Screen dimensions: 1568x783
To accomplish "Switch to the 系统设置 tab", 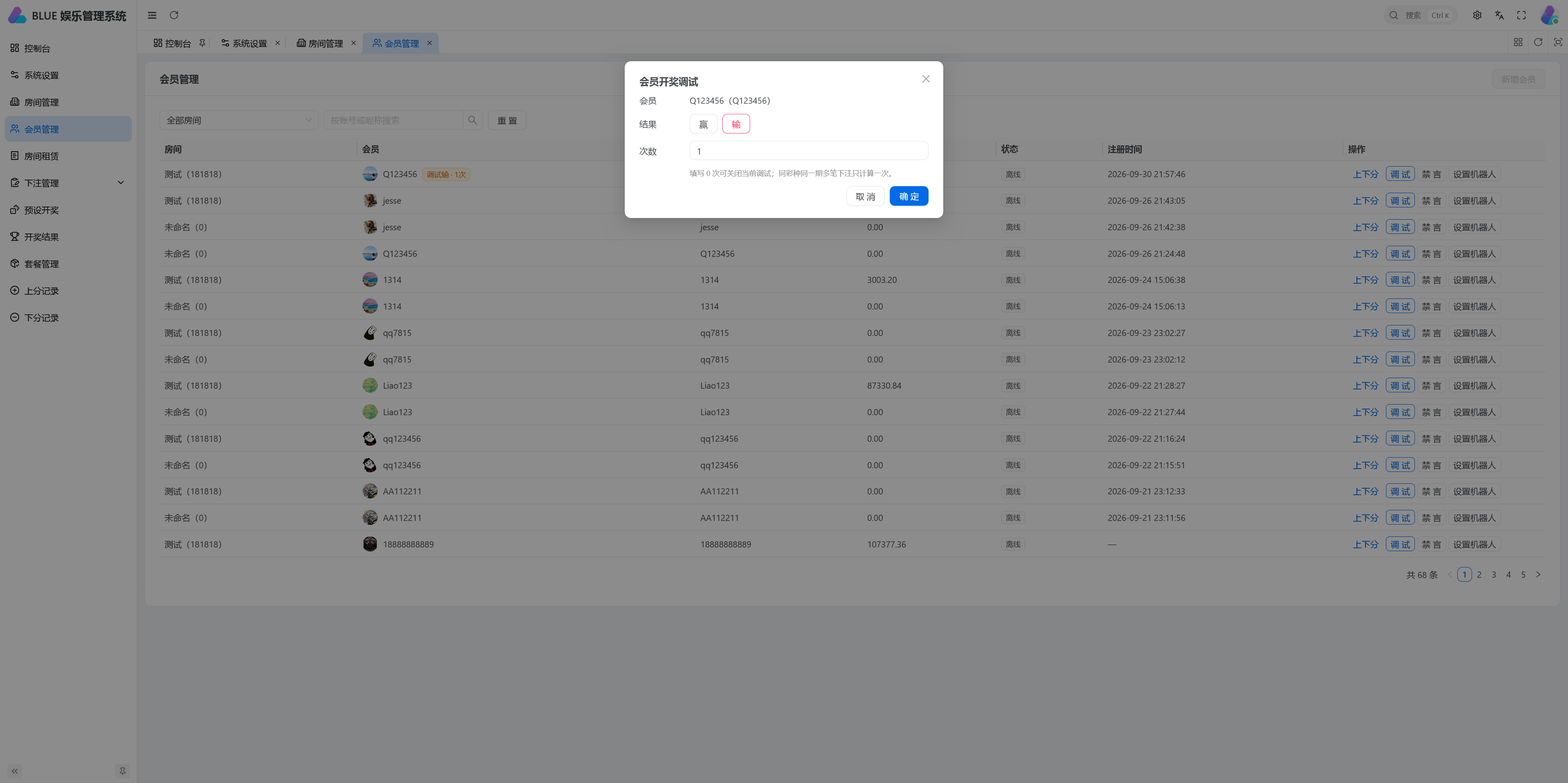I will (244, 43).
